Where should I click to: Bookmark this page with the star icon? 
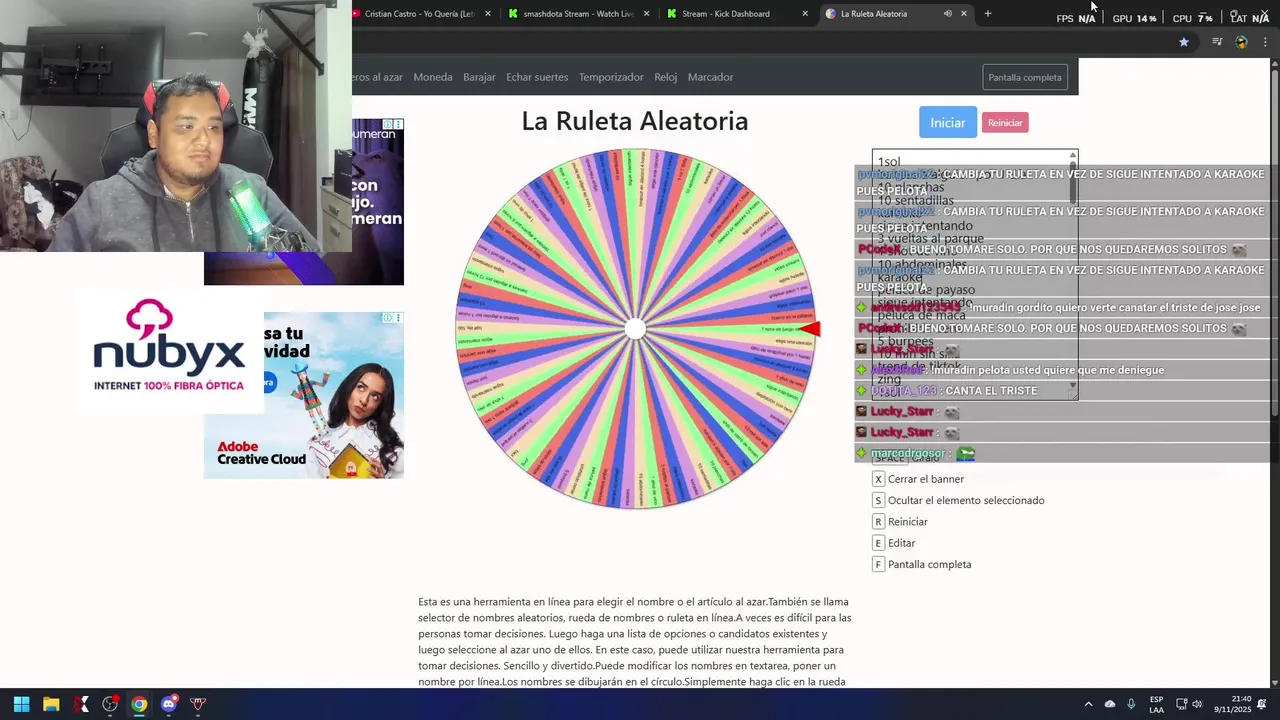click(x=1184, y=42)
